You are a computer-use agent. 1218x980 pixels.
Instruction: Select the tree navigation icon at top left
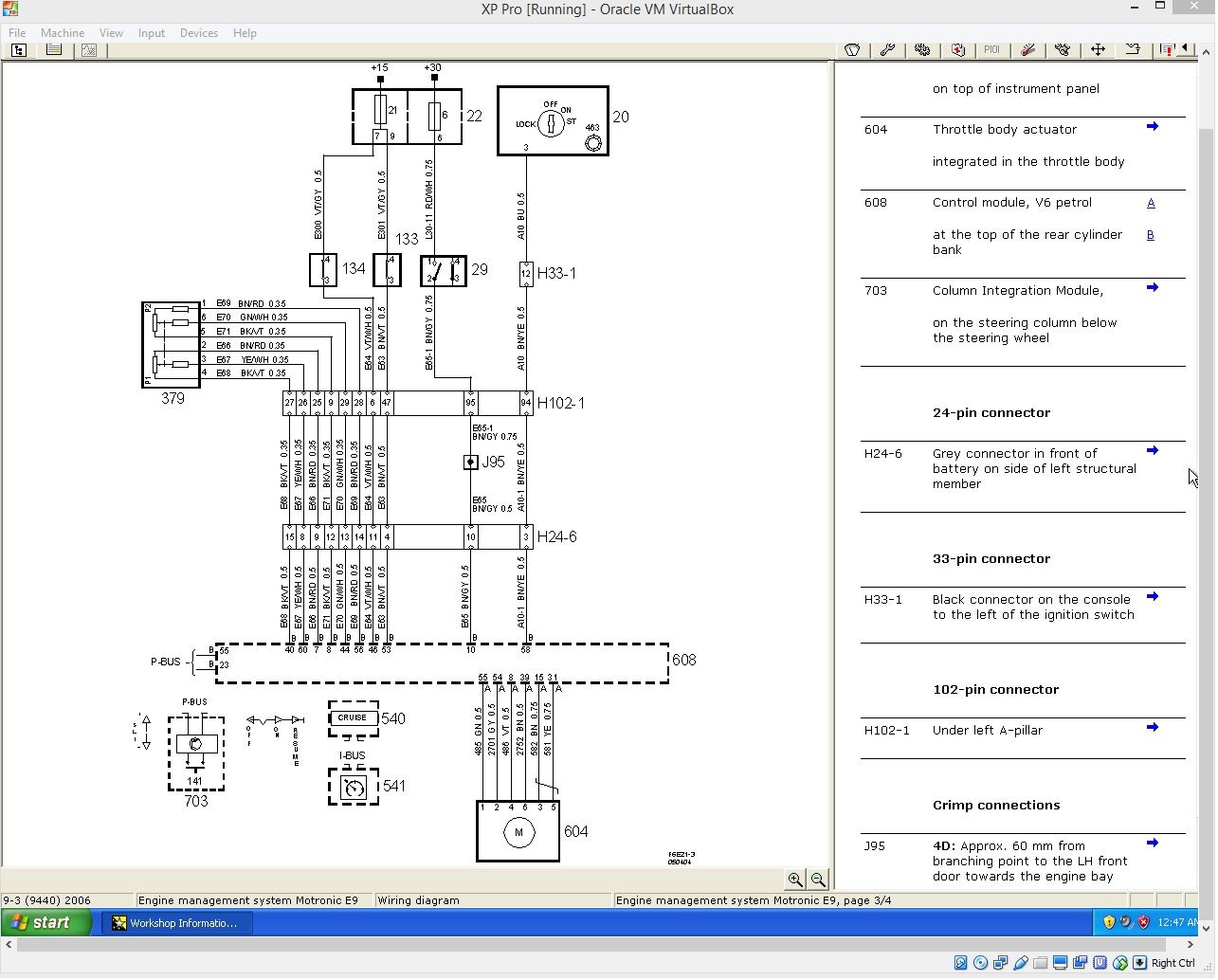tap(19, 49)
